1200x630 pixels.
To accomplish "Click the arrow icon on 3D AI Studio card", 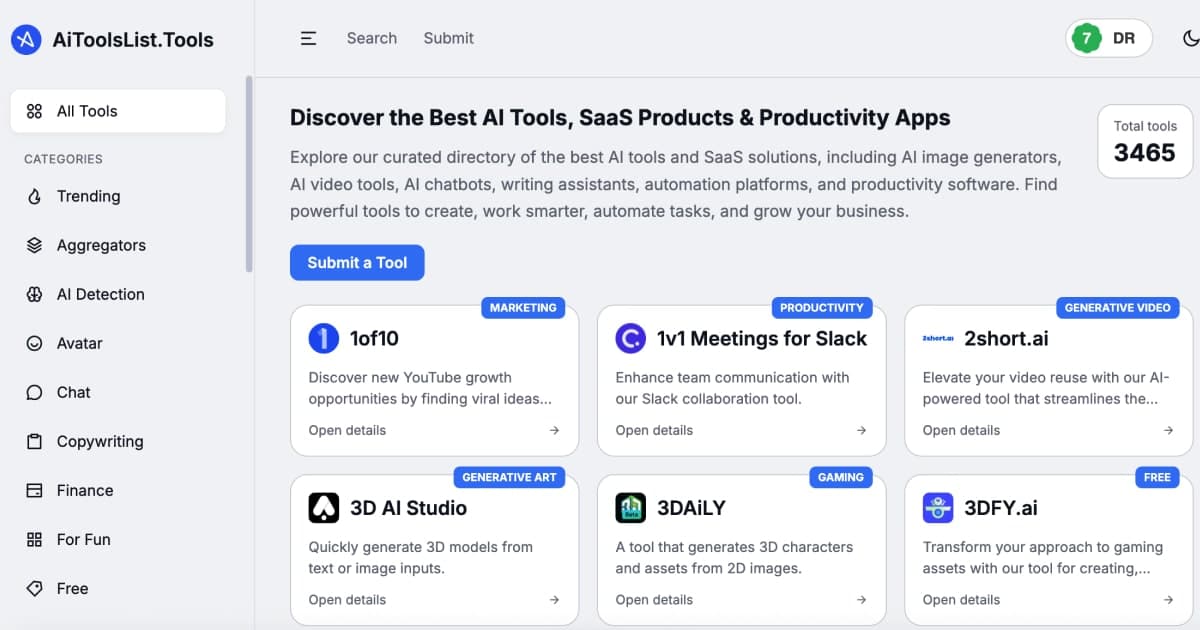I will click(x=554, y=600).
